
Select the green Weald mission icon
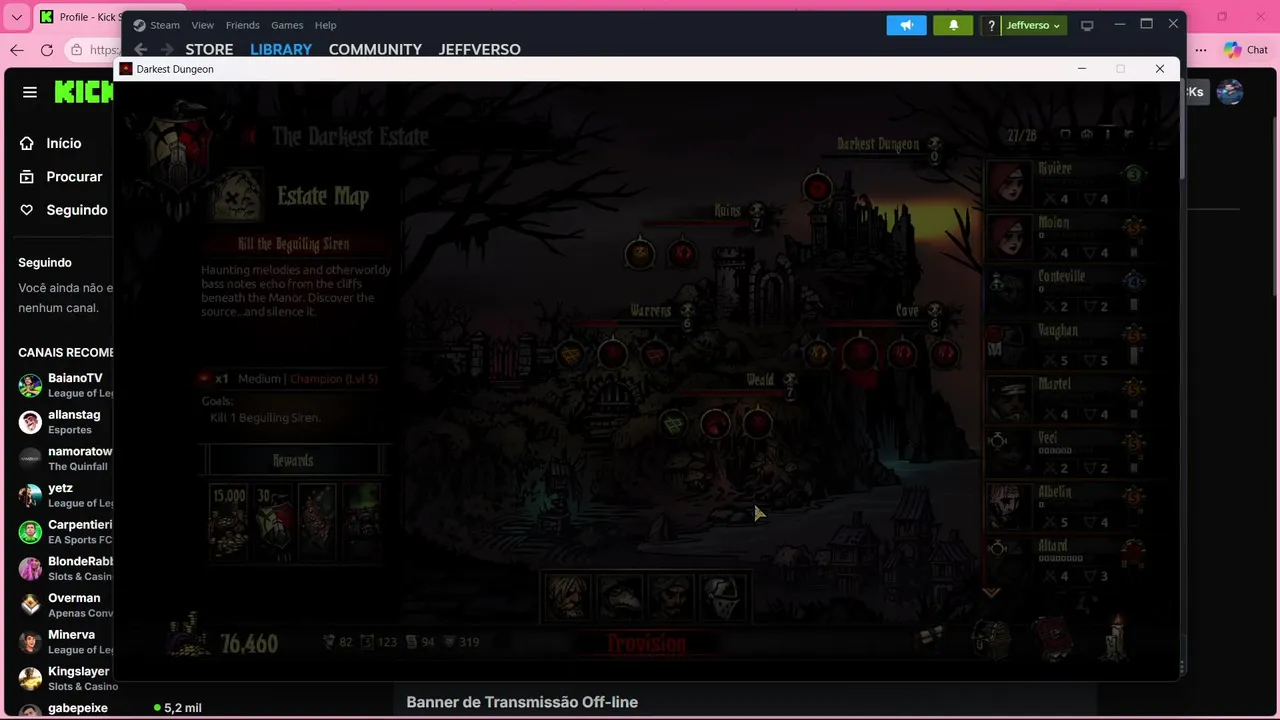[674, 424]
